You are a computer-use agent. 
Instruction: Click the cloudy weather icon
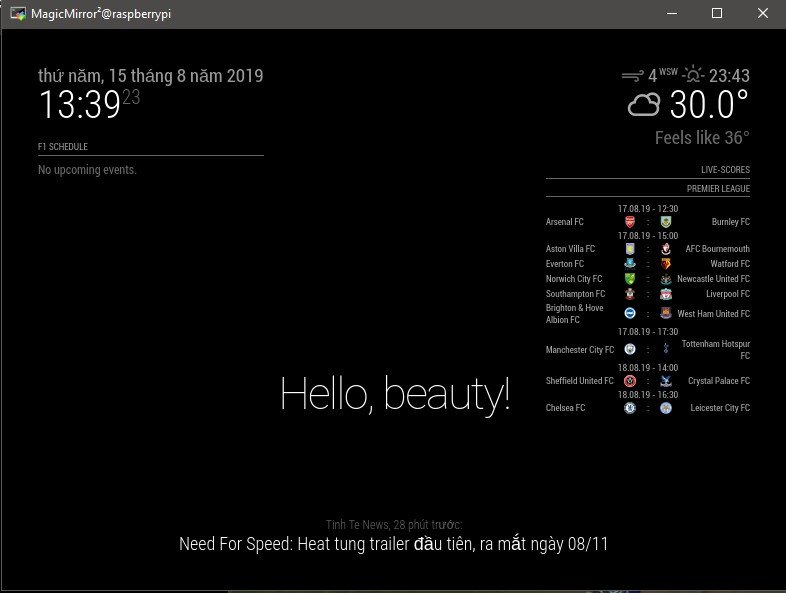click(x=644, y=105)
